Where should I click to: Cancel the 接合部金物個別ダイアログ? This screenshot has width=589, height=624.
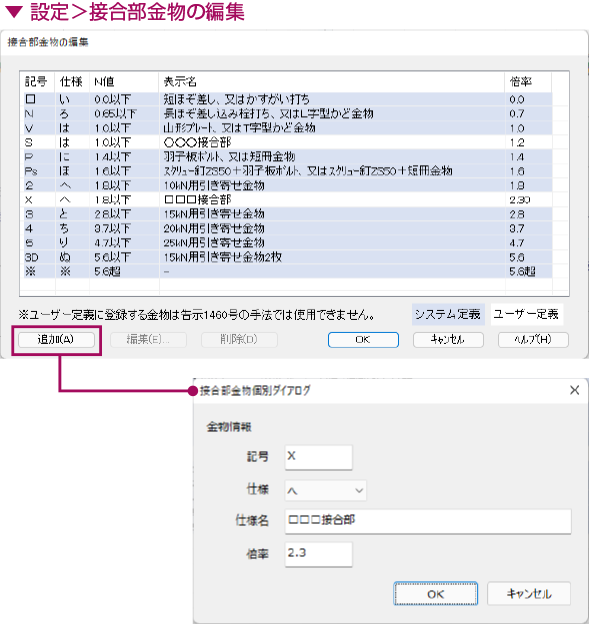click(x=529, y=594)
